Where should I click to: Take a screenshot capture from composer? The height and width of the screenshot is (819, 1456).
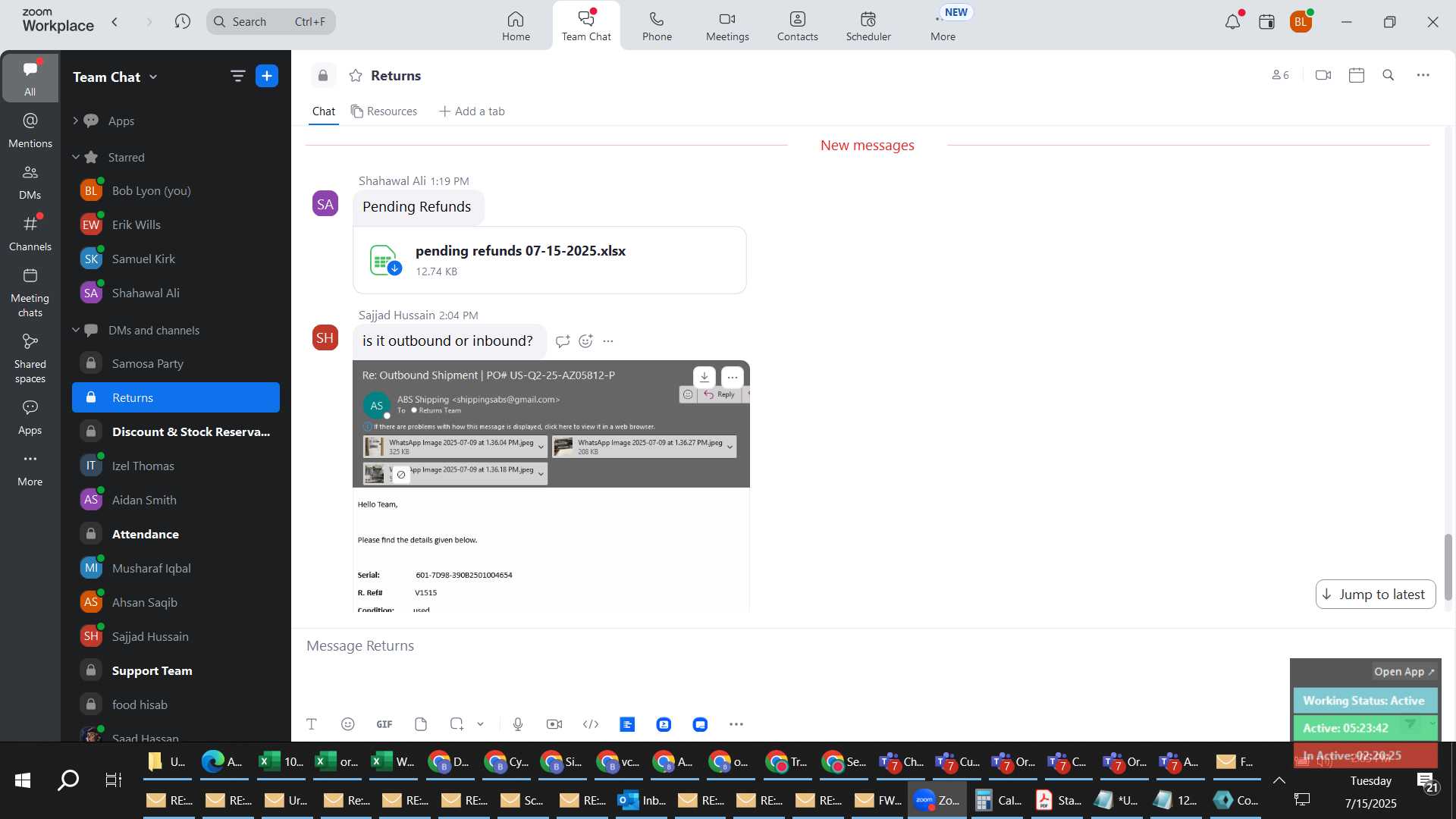click(457, 724)
